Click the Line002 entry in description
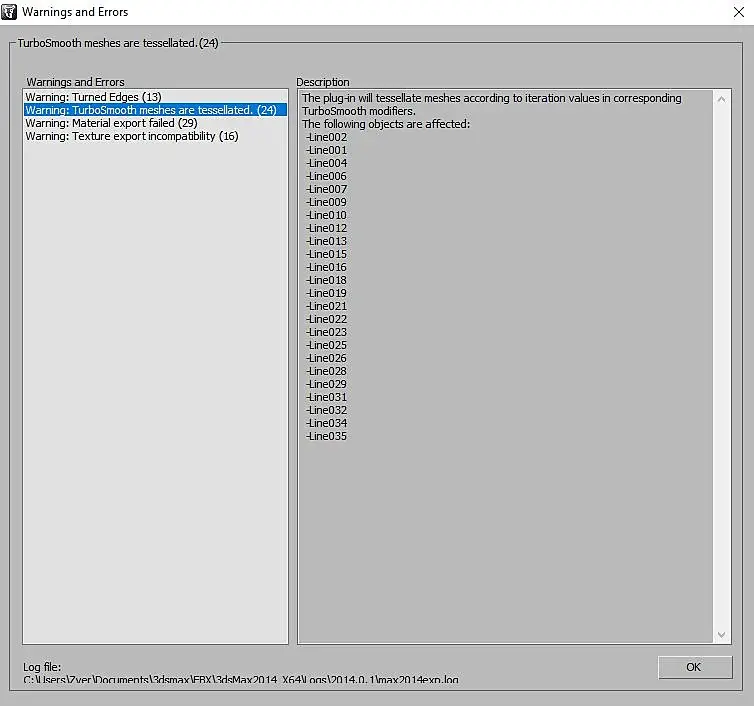 pos(327,137)
